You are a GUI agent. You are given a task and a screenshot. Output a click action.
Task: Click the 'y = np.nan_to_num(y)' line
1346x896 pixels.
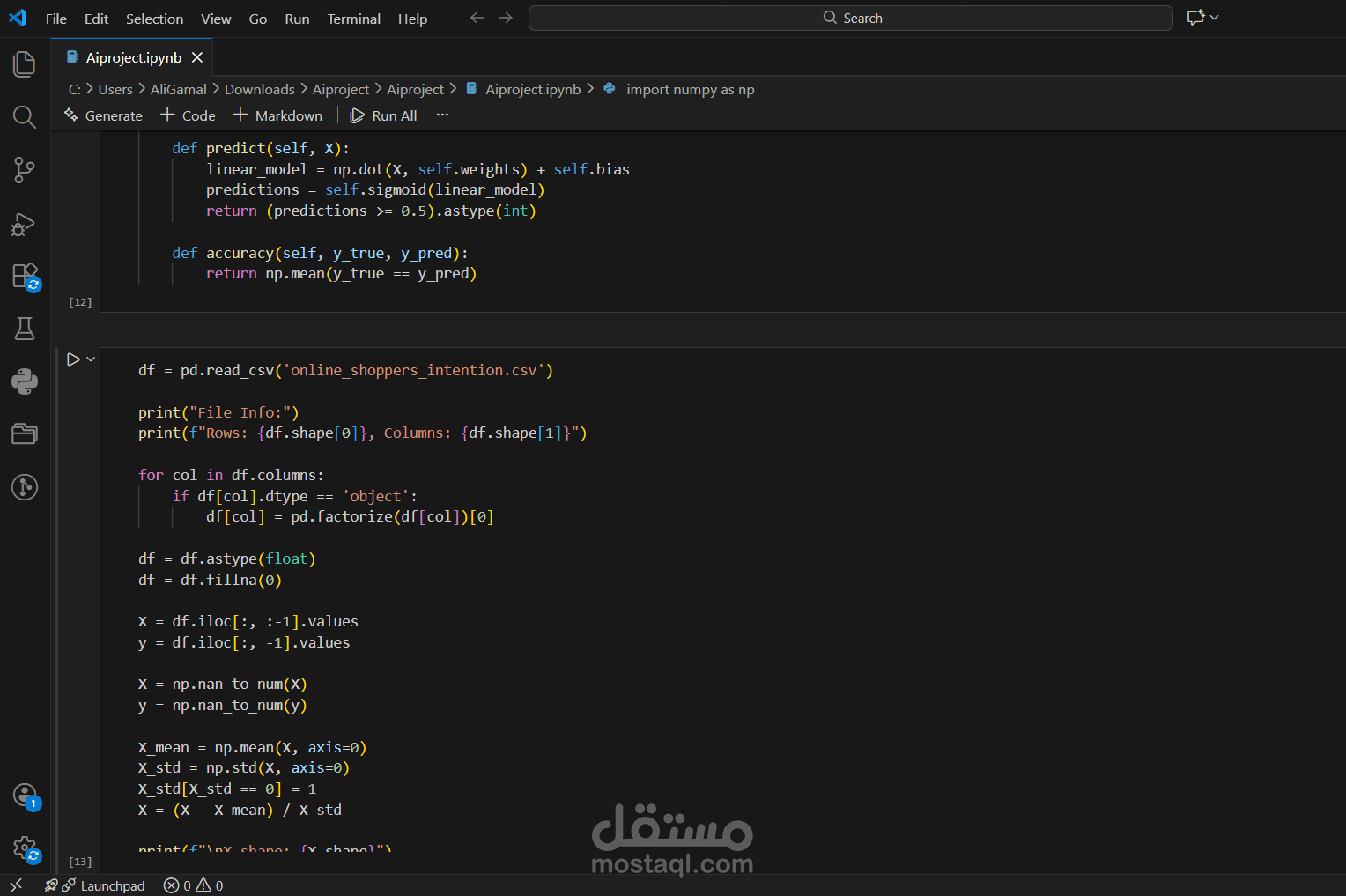(x=222, y=705)
